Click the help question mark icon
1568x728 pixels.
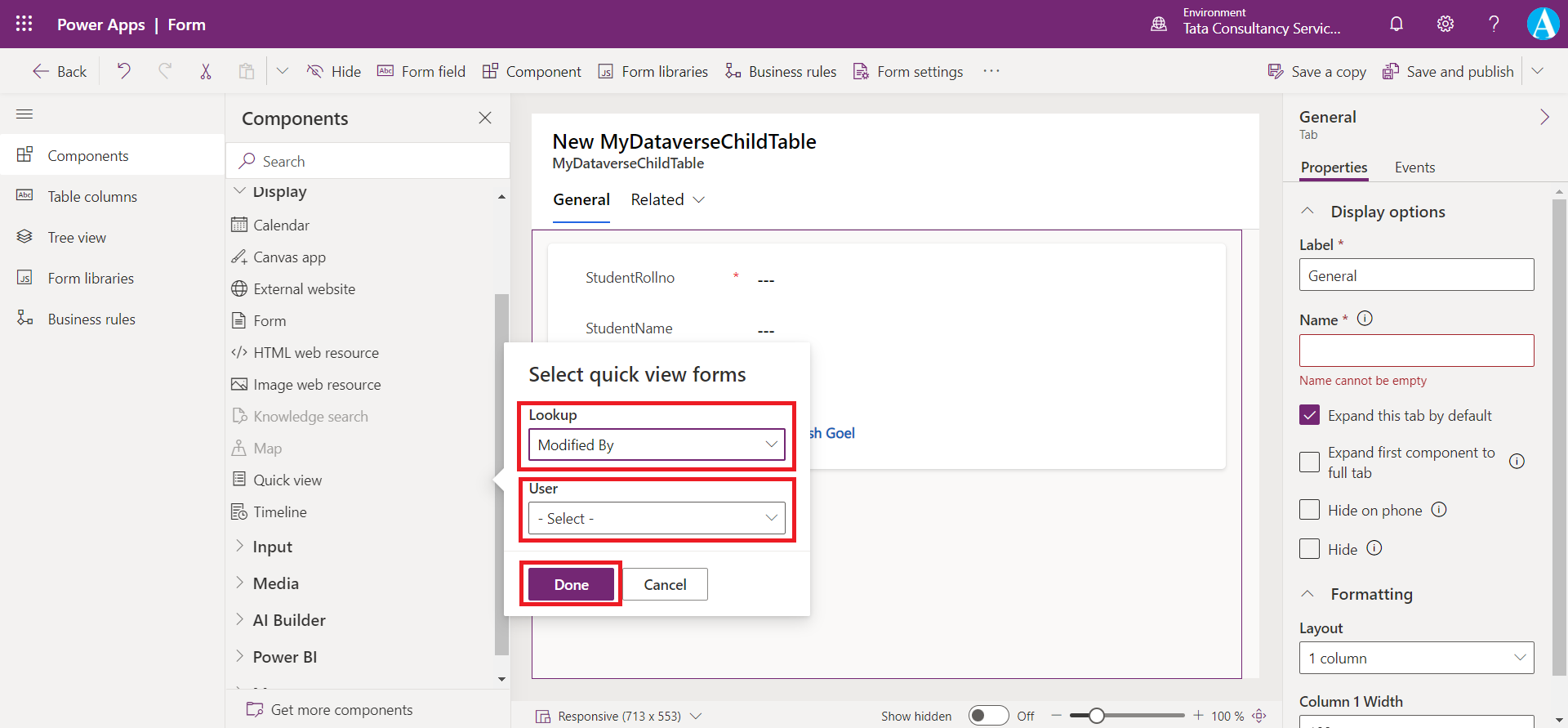point(1494,24)
